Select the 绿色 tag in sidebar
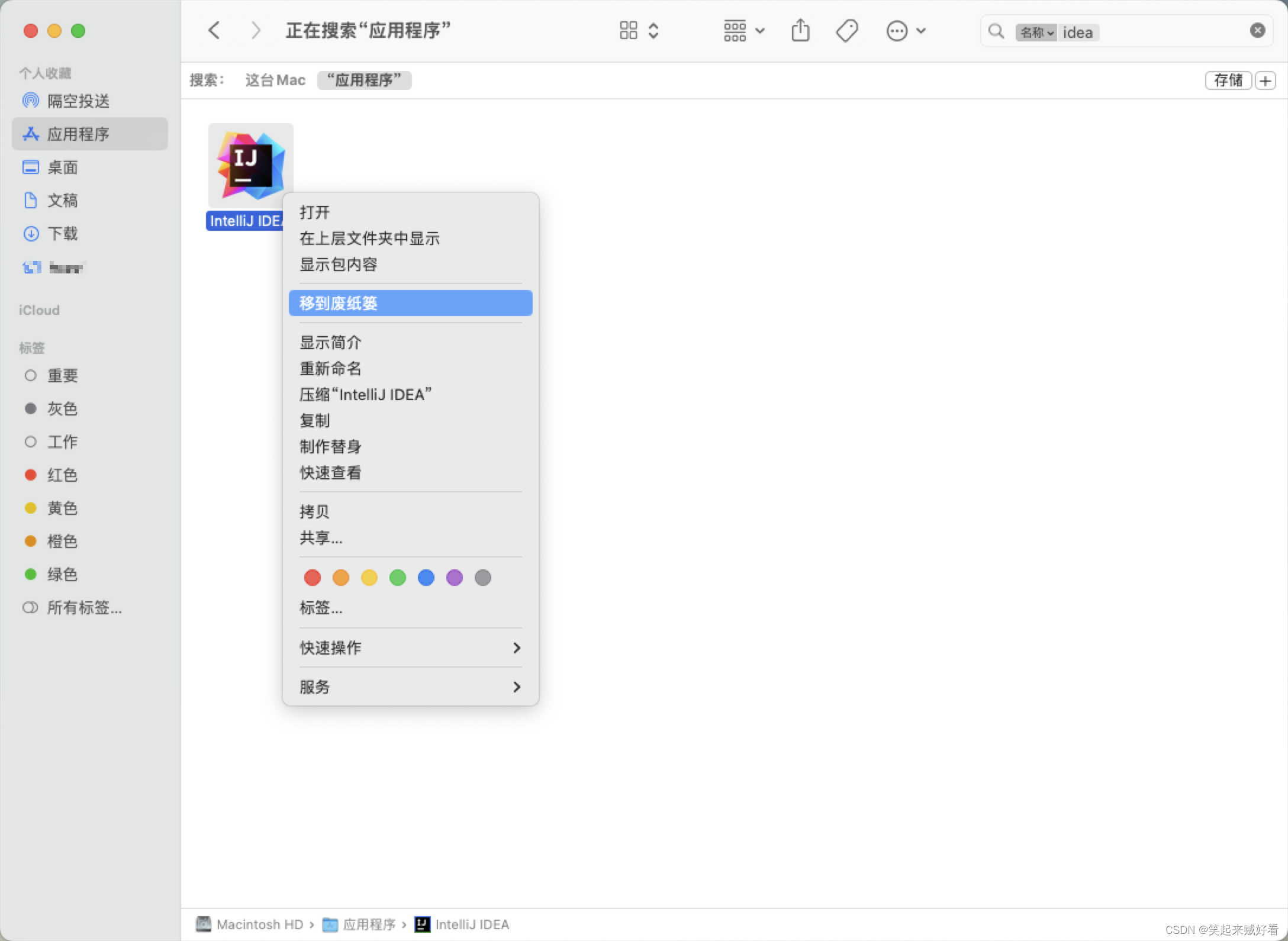 pos(89,575)
